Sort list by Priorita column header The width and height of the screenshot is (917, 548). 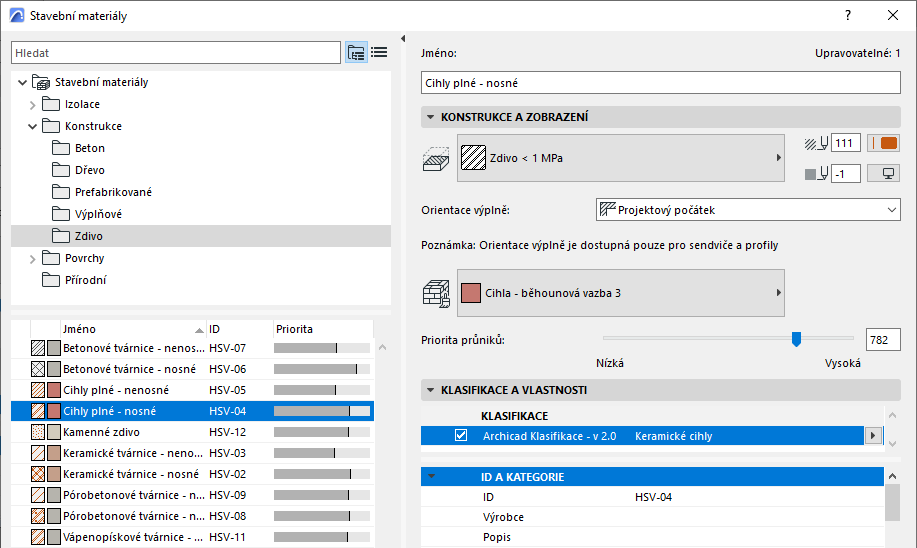coord(323,329)
